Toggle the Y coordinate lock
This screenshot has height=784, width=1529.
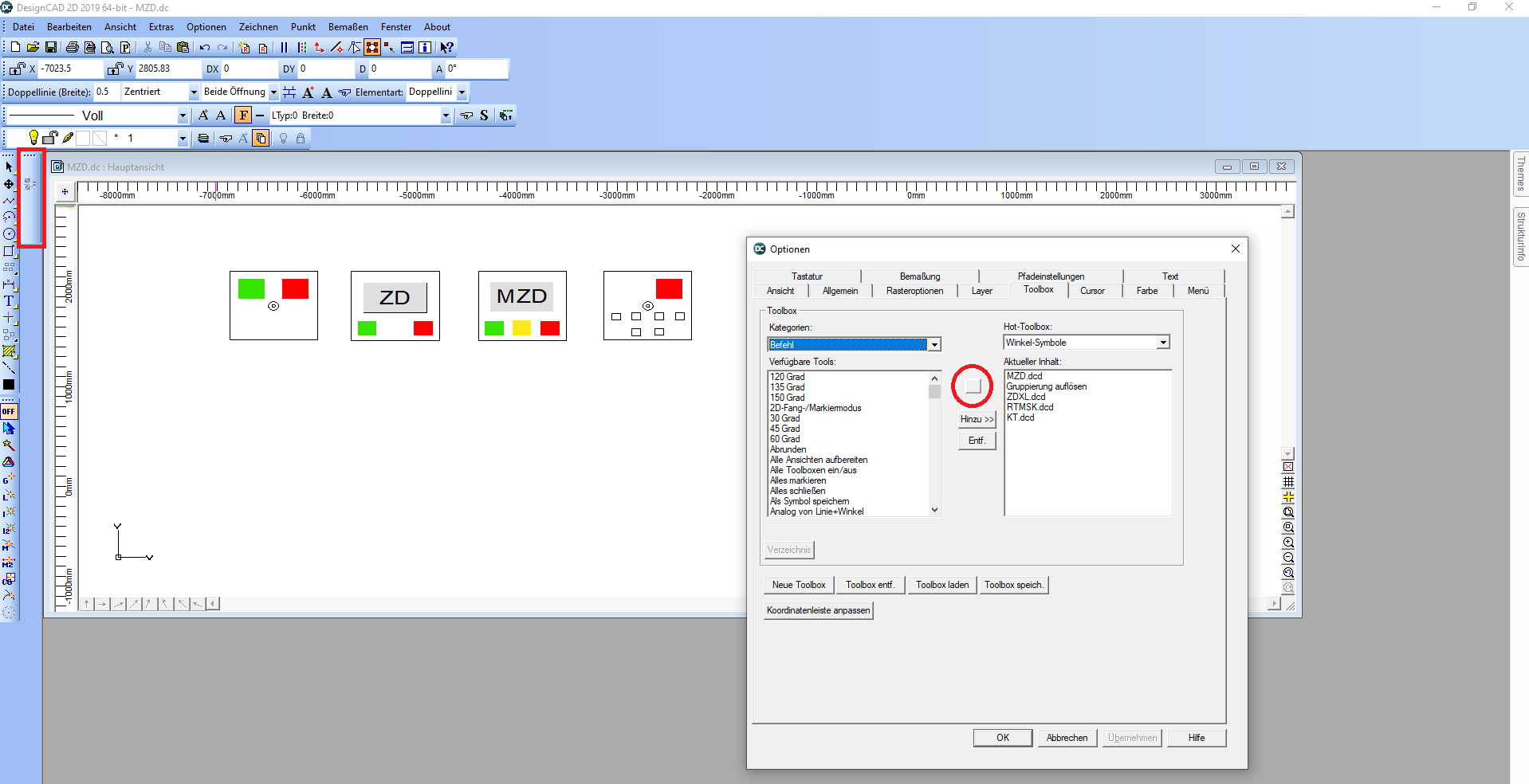coord(116,69)
